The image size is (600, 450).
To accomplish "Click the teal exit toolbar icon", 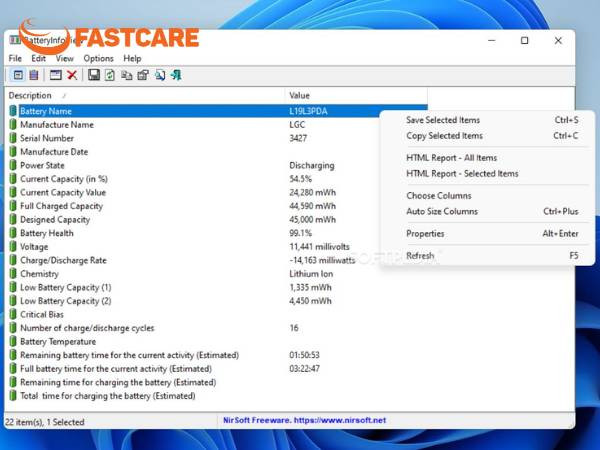I will [176, 75].
